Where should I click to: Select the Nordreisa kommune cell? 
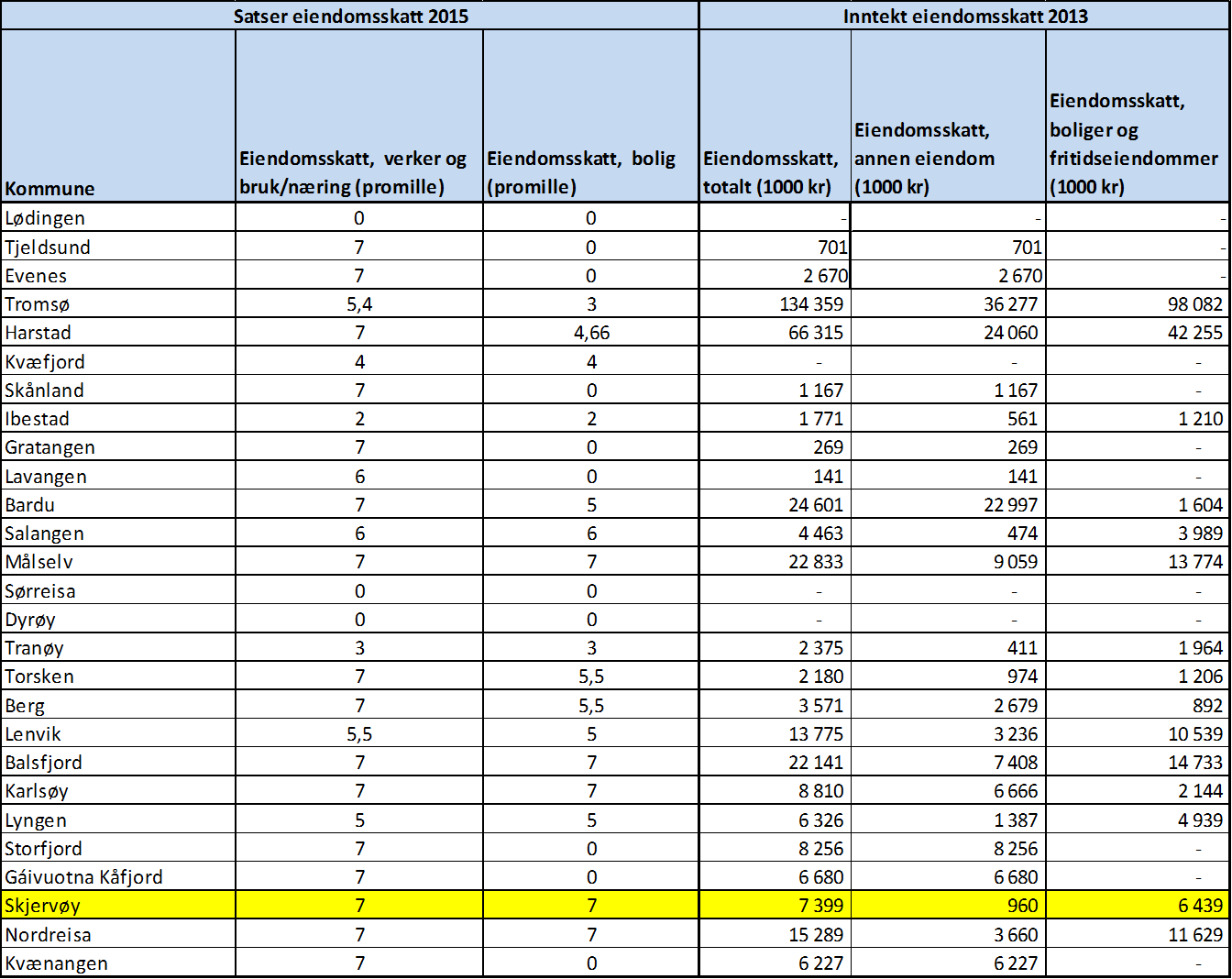pos(118,934)
